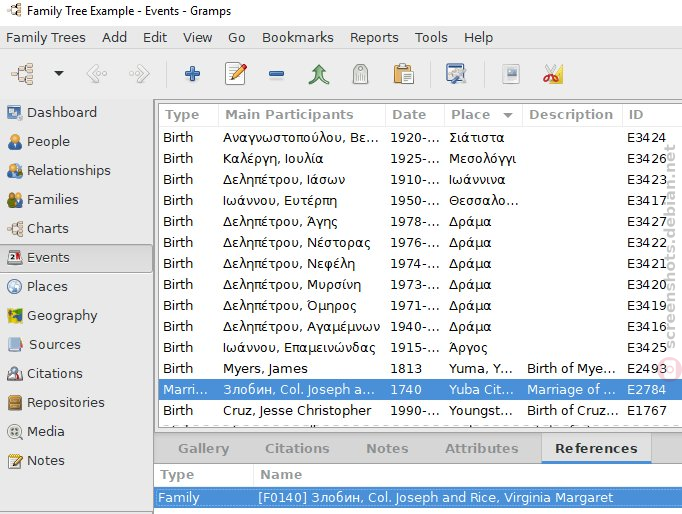The image size is (682, 514).
Task: Sort references by the Name column header
Action: 468,475
